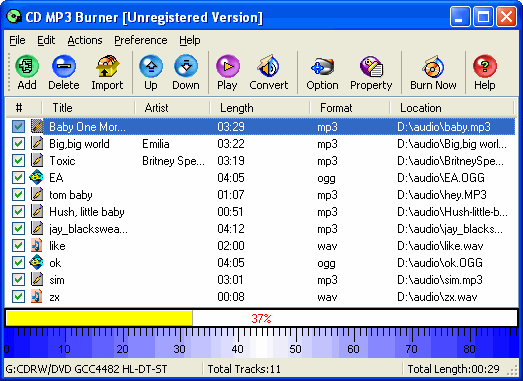The image size is (523, 381).
Task: Click the Import toolbar icon
Action: click(107, 66)
